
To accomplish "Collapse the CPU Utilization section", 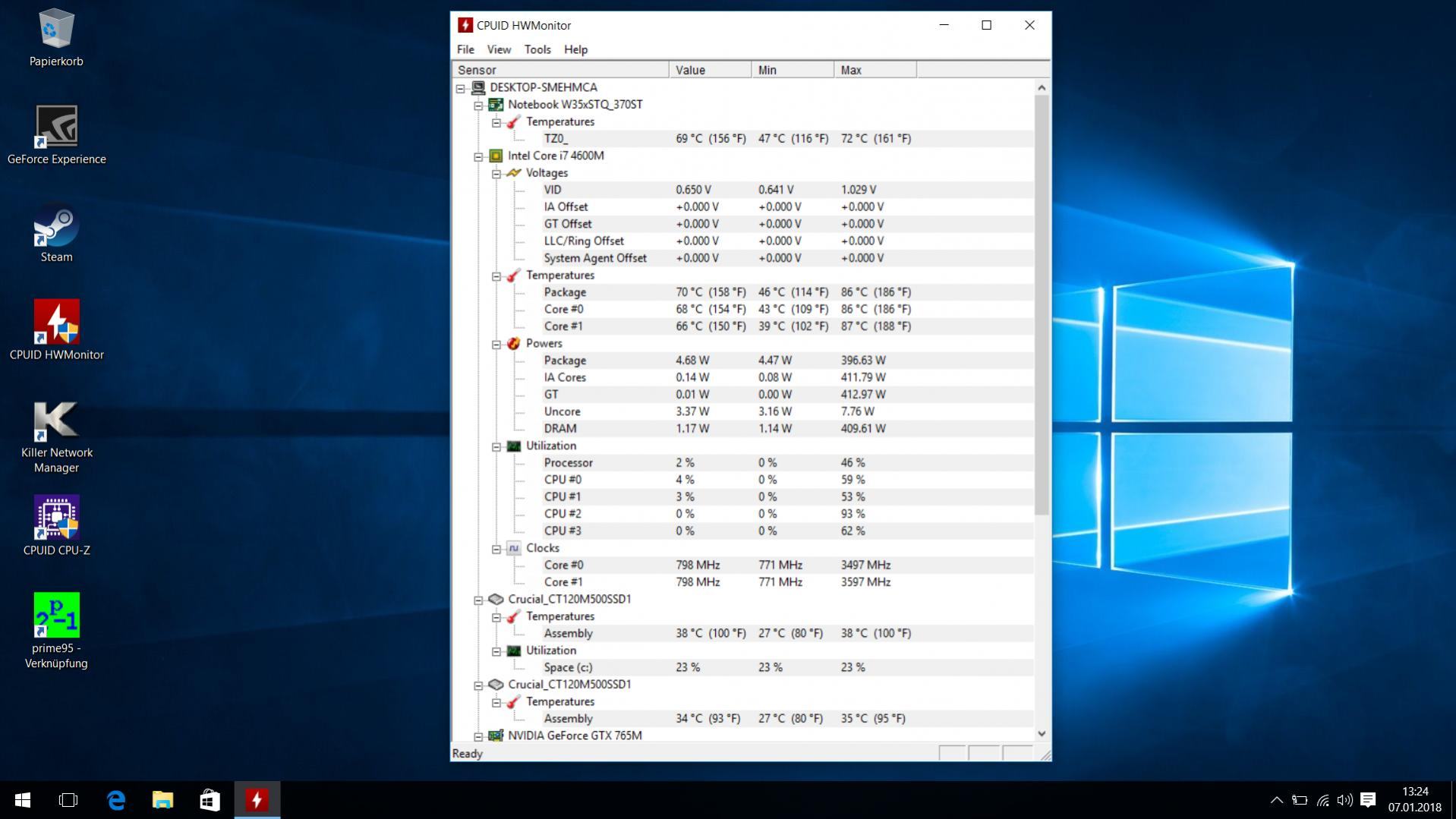I will tap(496, 447).
